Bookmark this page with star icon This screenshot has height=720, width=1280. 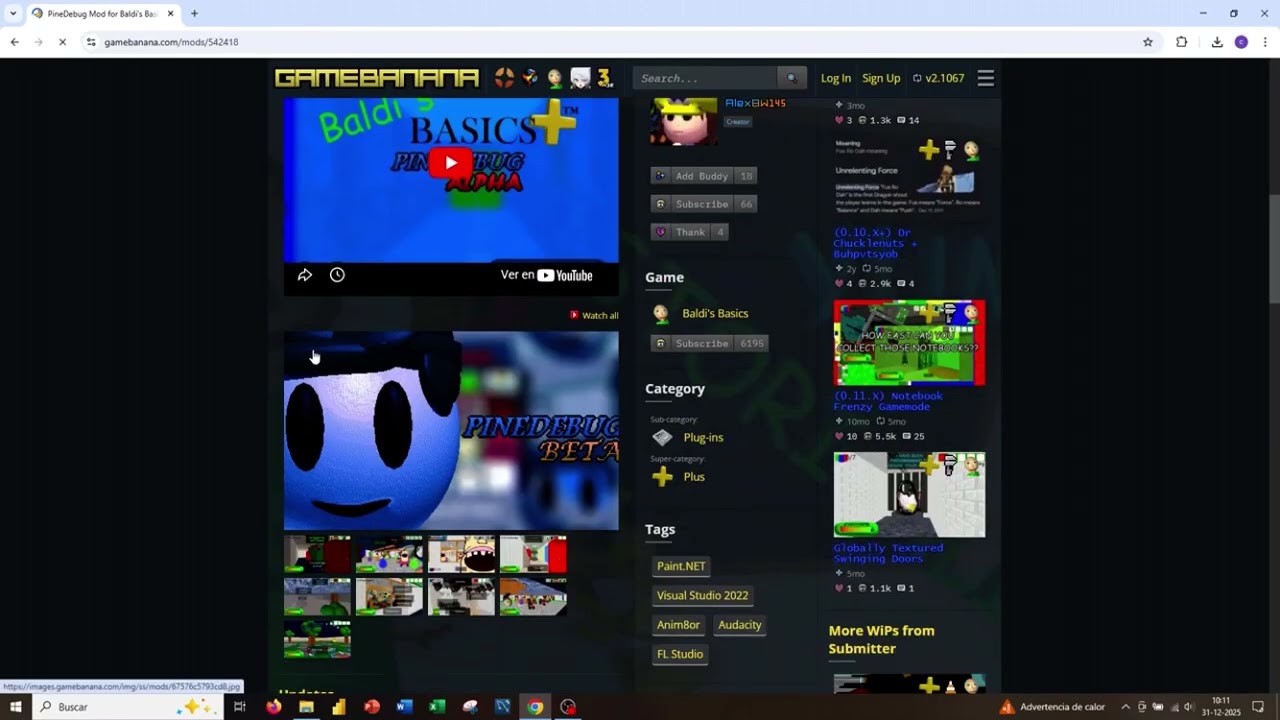coord(1148,42)
